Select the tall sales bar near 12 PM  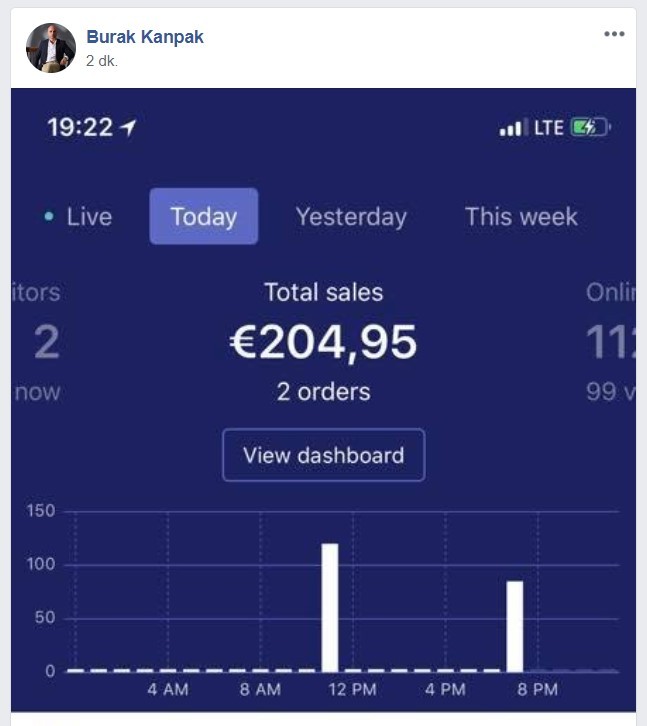330,607
